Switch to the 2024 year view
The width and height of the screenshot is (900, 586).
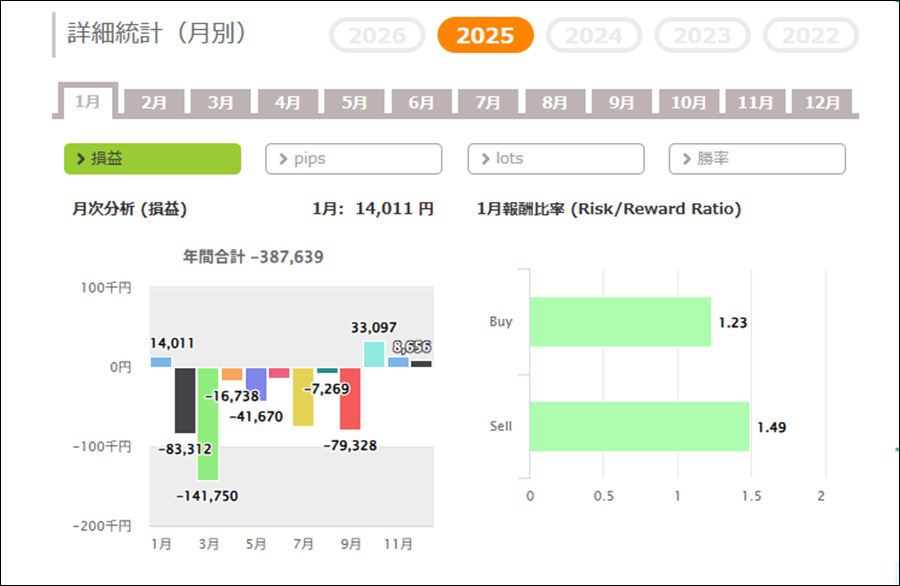click(x=594, y=36)
